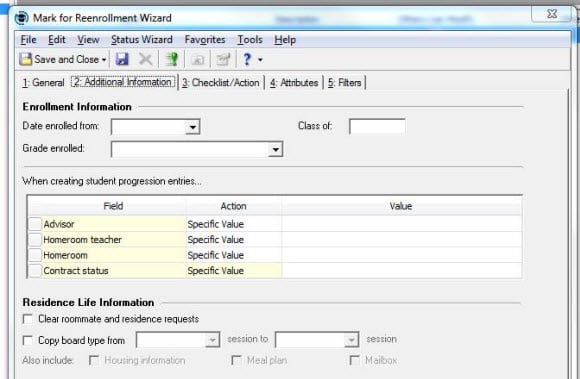Open the Help menu
The height and width of the screenshot is (379, 580).
tap(285, 40)
